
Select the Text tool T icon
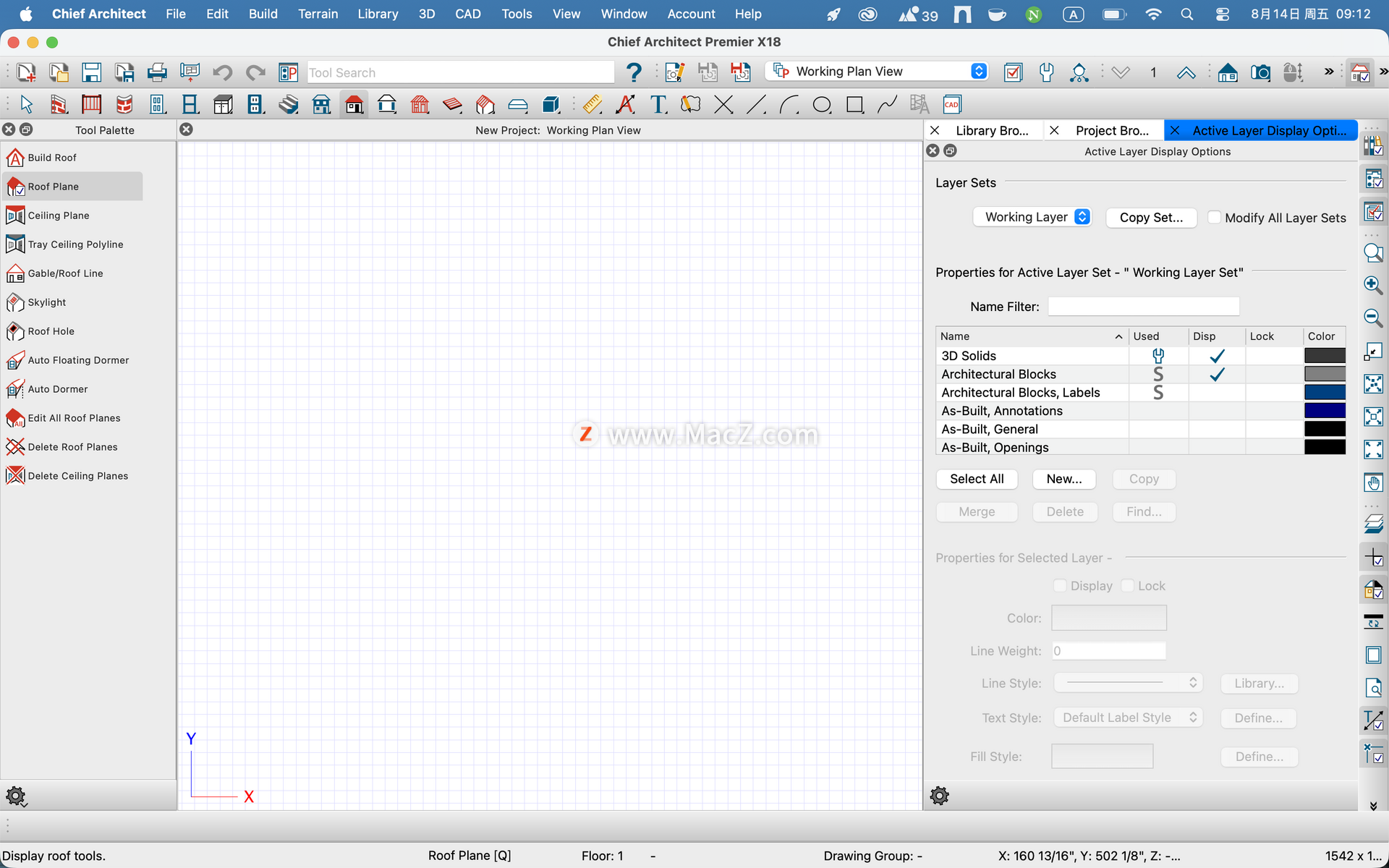click(658, 105)
